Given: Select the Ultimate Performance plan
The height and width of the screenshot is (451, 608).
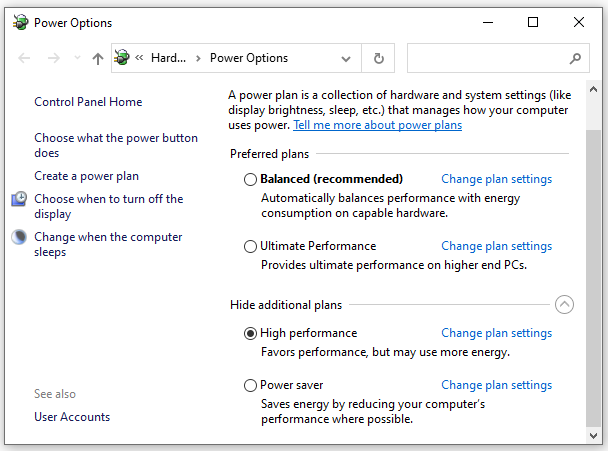Looking at the screenshot, I should pyautogui.click(x=250, y=246).
